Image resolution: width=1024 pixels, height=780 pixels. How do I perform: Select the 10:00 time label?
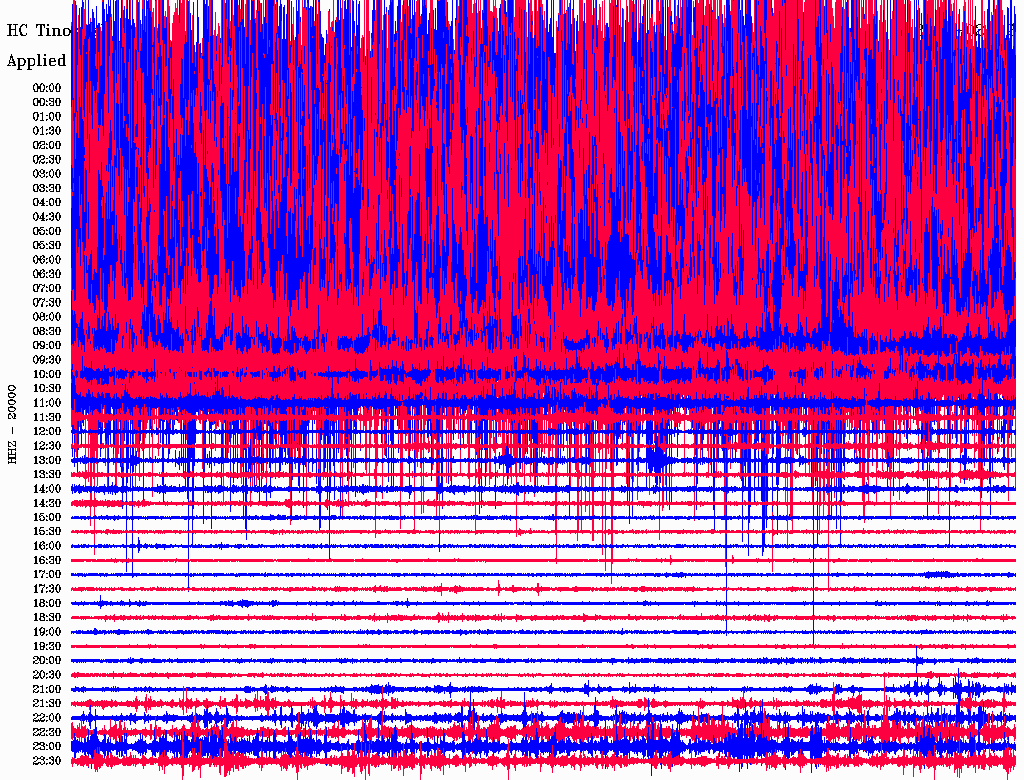click(47, 374)
